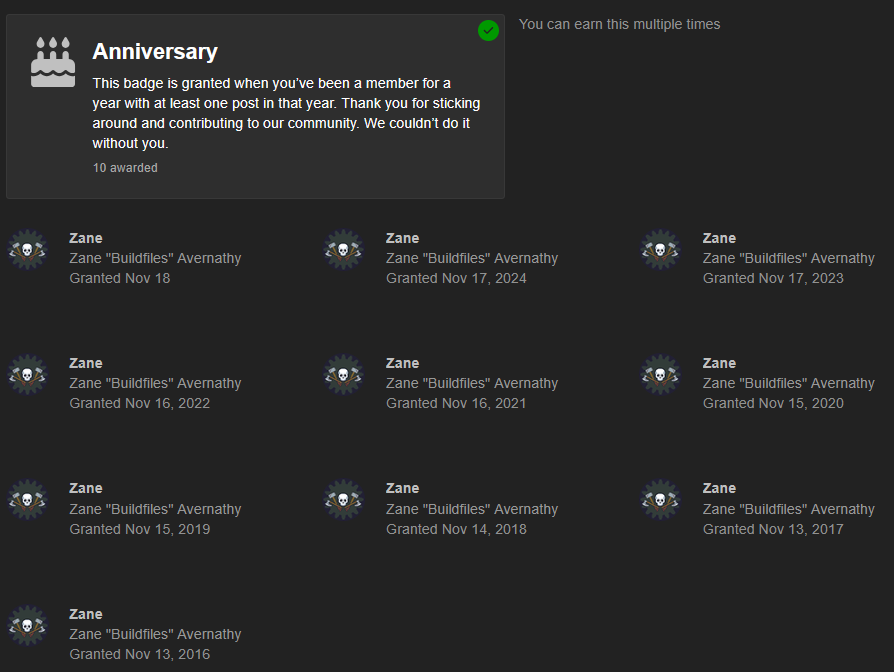
Task: Click Zane username above Granted Nov 13, 2016
Action: (x=86, y=614)
